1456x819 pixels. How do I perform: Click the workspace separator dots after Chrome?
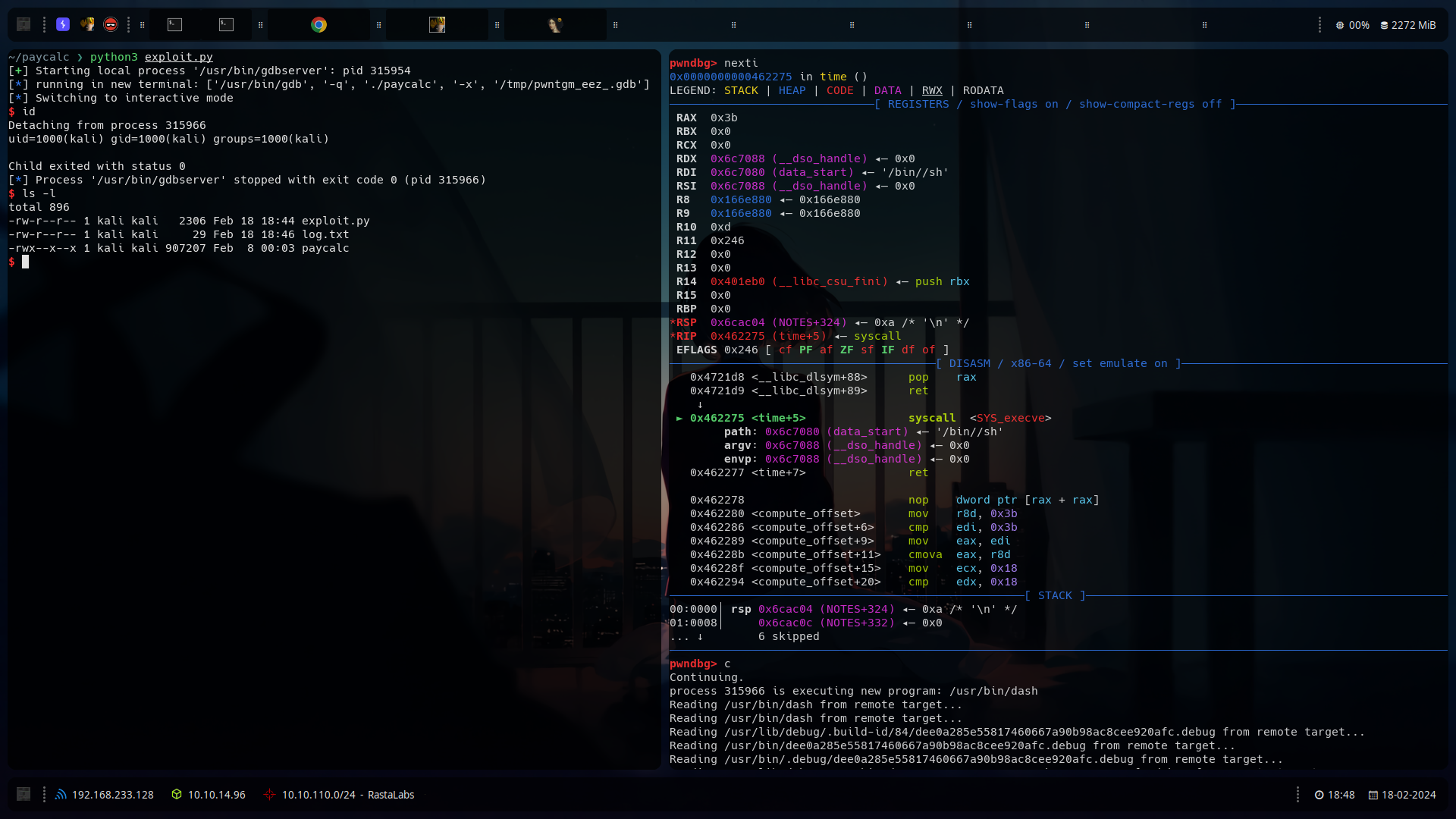(x=378, y=25)
